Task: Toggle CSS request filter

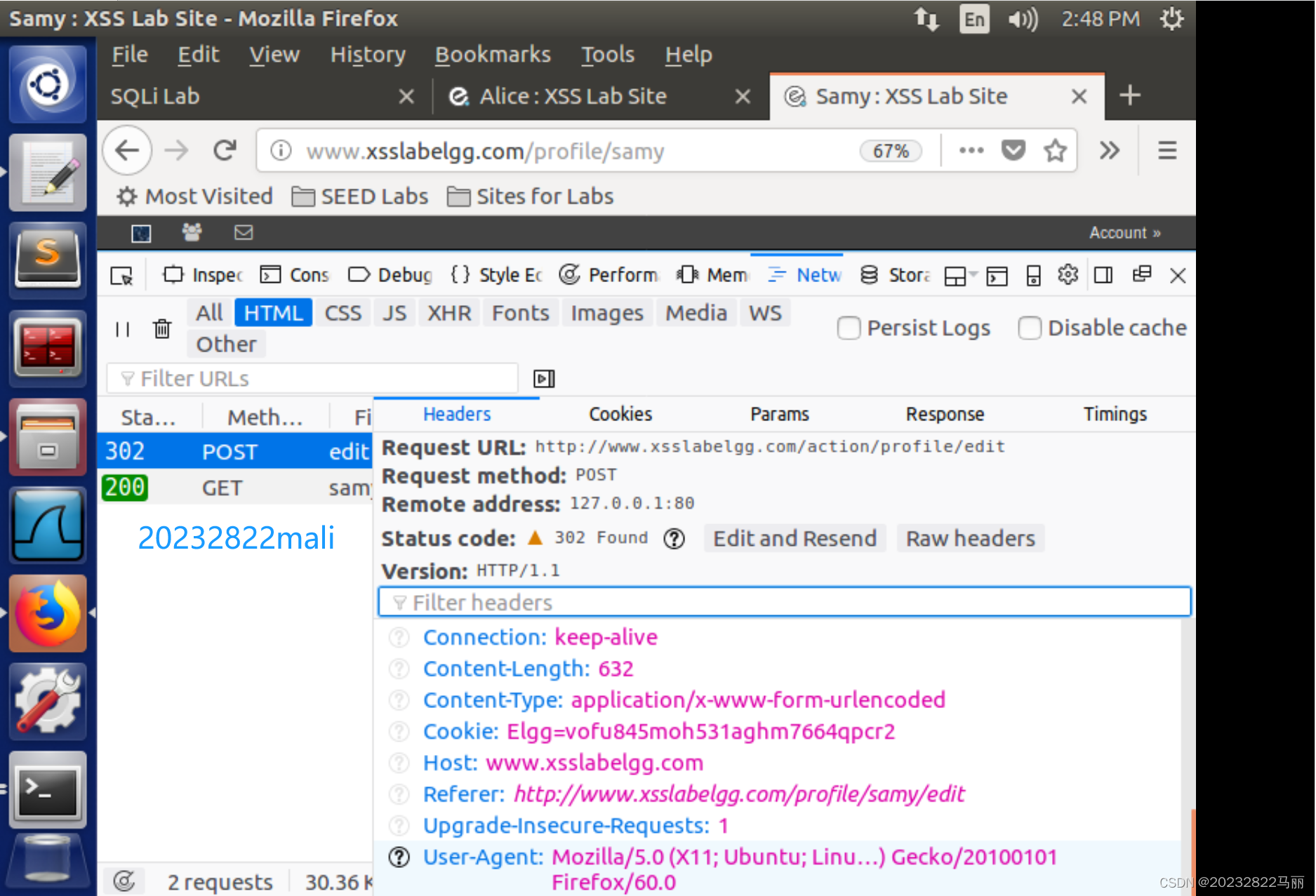Action: (343, 313)
